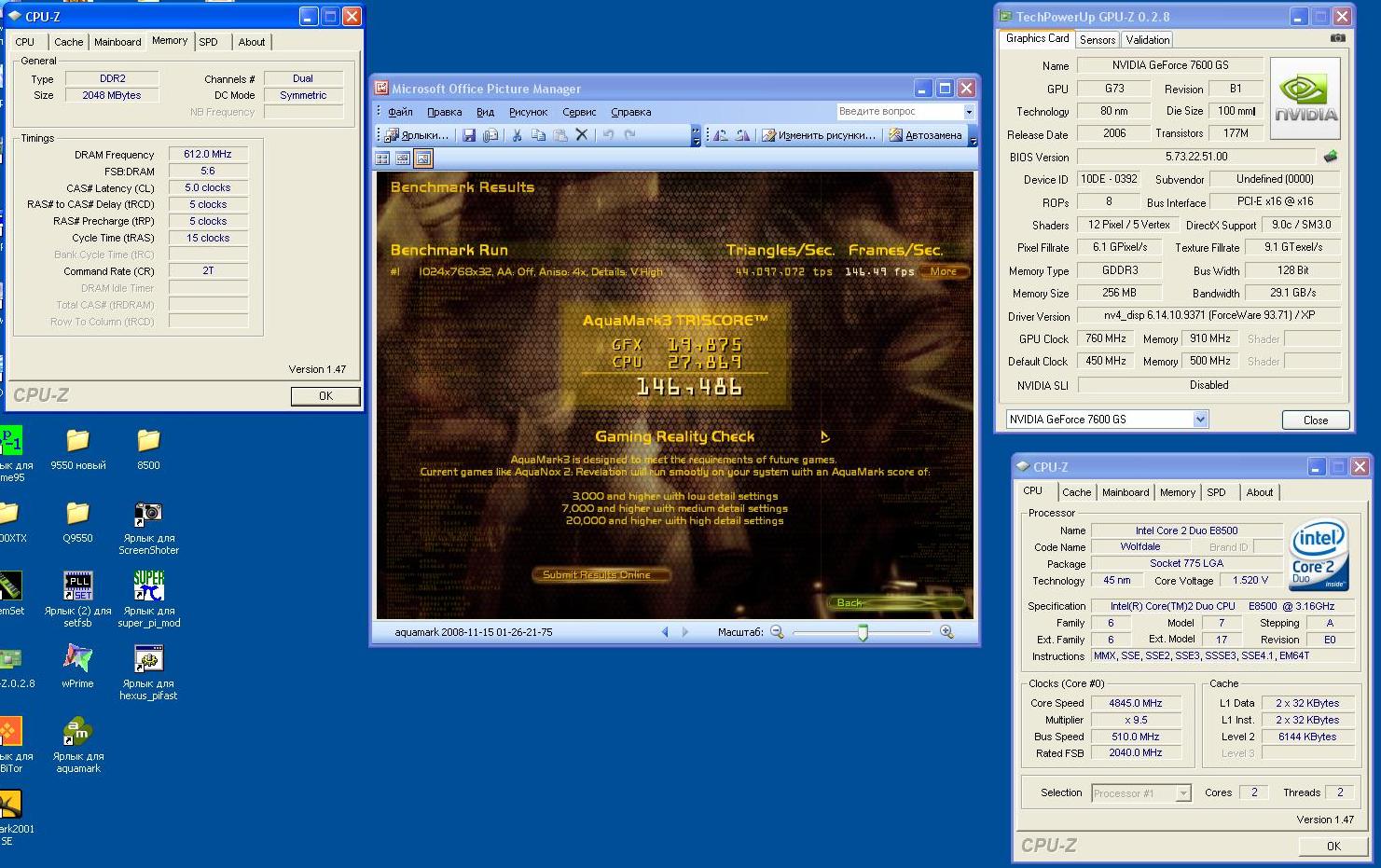1381x868 pixels.
Task: Switch to Sensors tab in GPU-Z
Action: [x=1097, y=39]
